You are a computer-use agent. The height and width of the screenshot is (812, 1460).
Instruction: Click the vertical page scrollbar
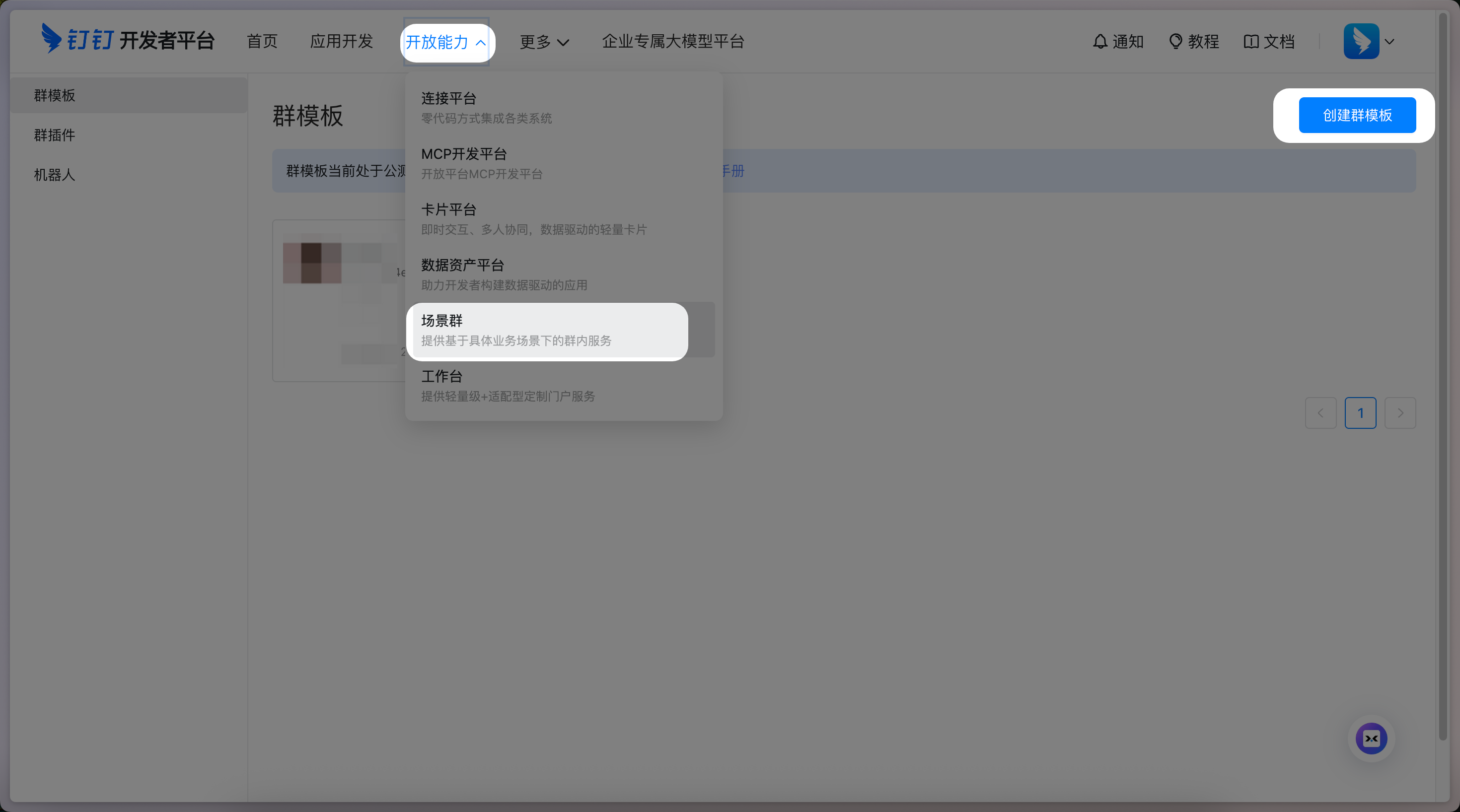click(1443, 377)
